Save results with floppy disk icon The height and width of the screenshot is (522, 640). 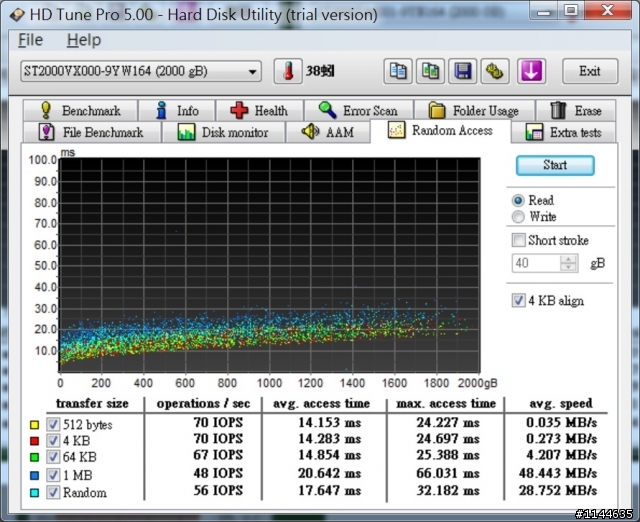point(462,71)
